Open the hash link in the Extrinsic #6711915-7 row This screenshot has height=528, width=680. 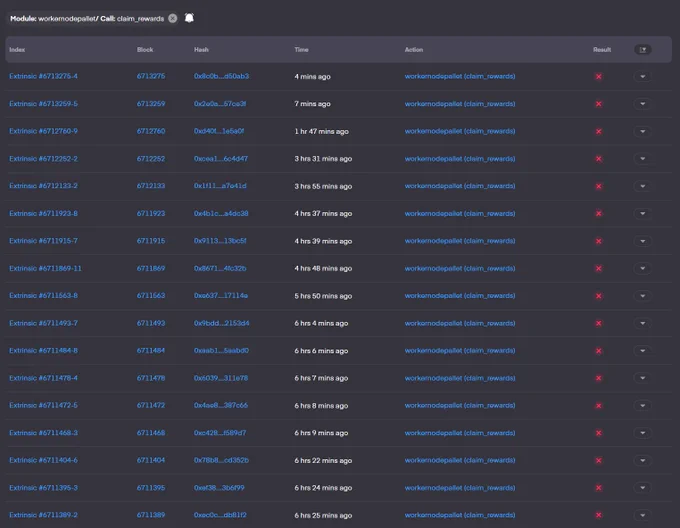(x=220, y=241)
